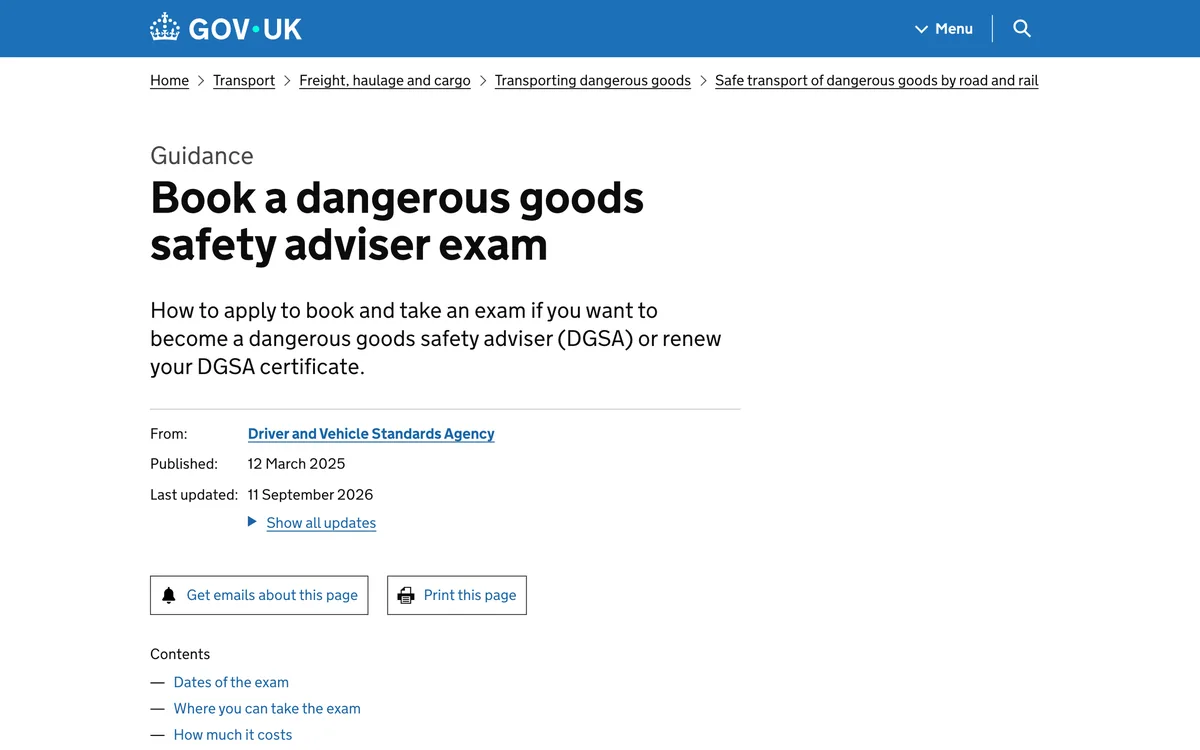Jump to Where you can take the exam
This screenshot has width=1200, height=750.
click(267, 709)
